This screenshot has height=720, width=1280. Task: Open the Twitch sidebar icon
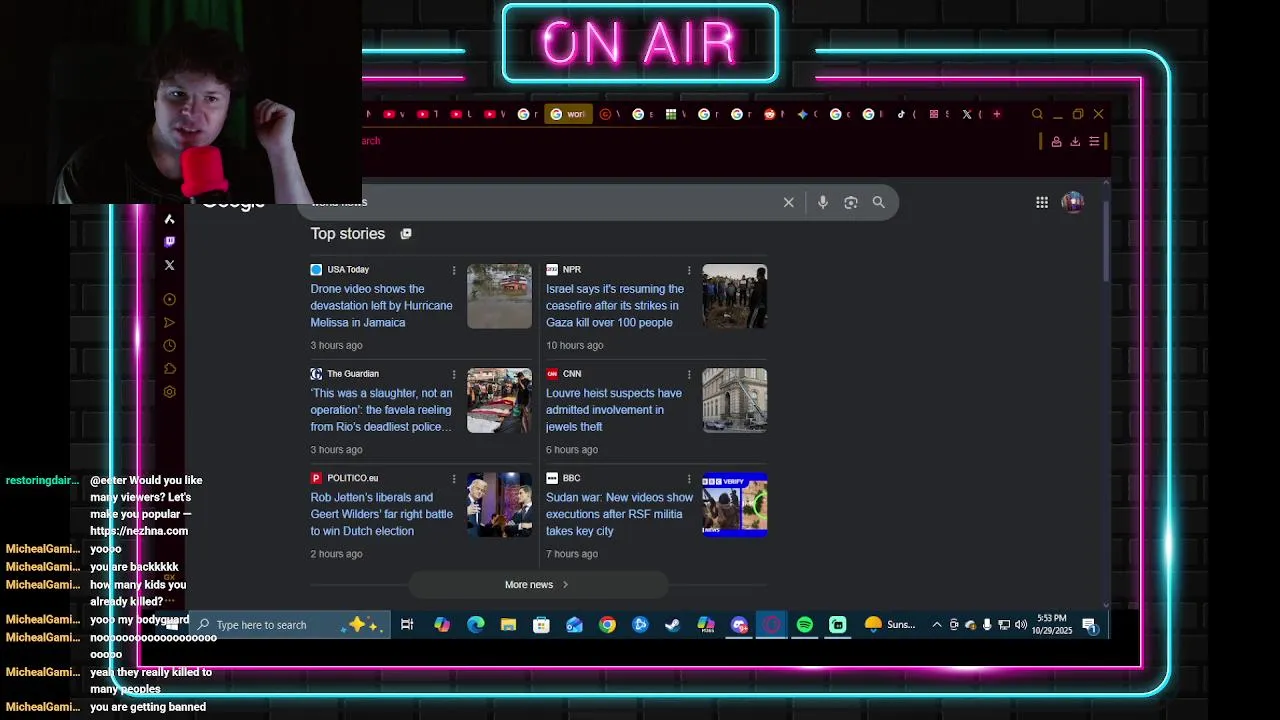point(169,241)
